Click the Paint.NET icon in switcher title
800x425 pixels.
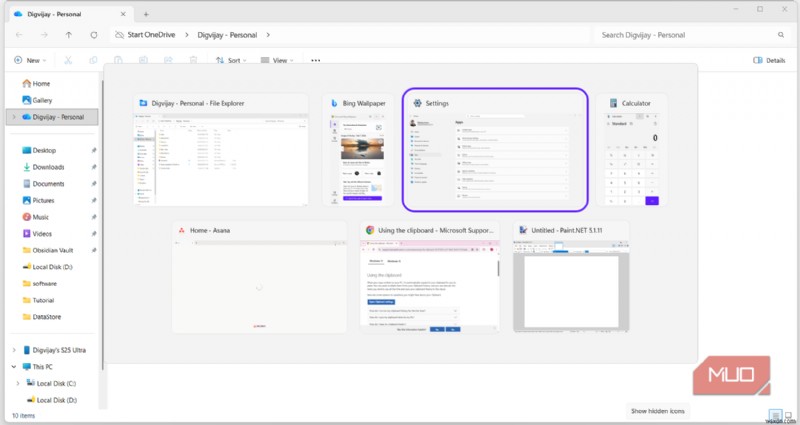523,231
